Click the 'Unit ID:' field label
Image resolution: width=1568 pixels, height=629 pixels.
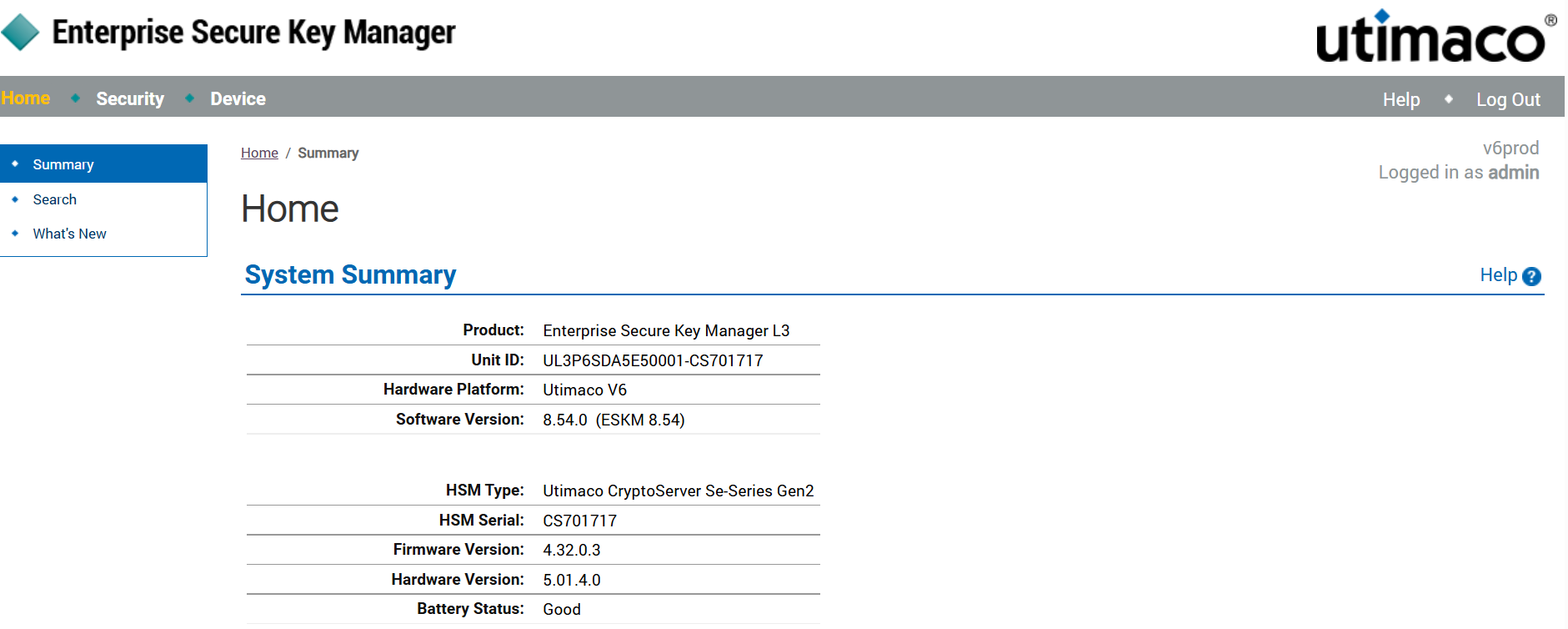[x=498, y=360]
